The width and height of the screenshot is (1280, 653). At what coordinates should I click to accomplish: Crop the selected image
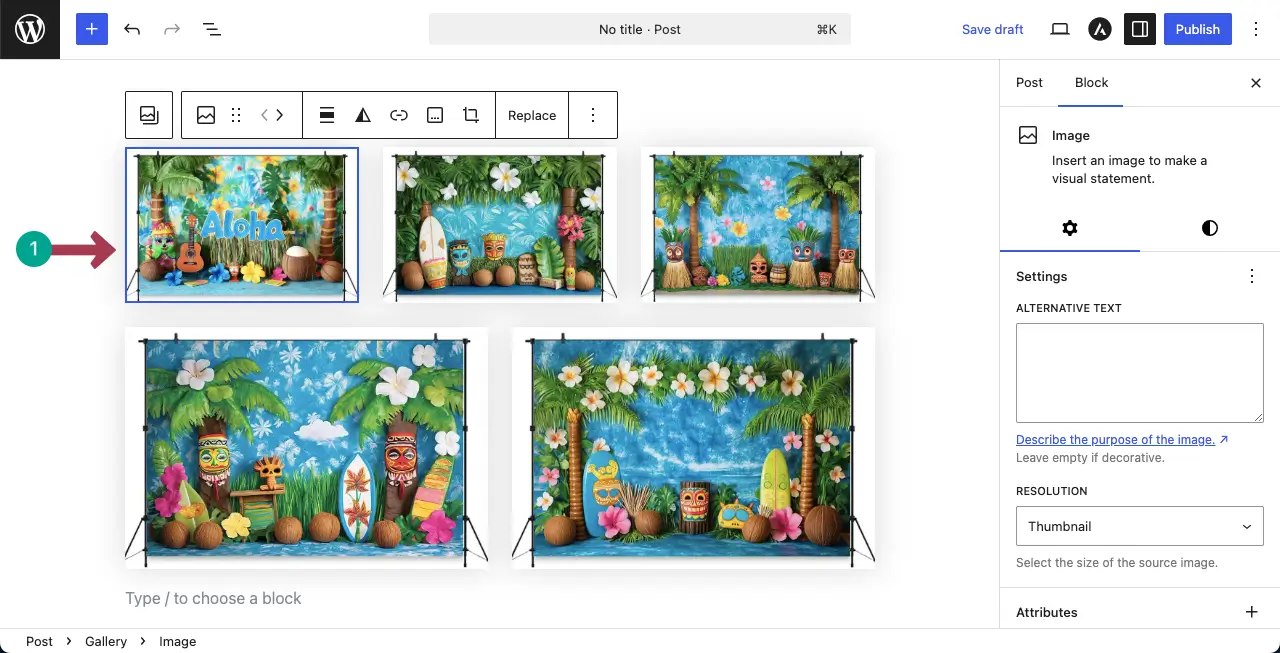tap(470, 114)
